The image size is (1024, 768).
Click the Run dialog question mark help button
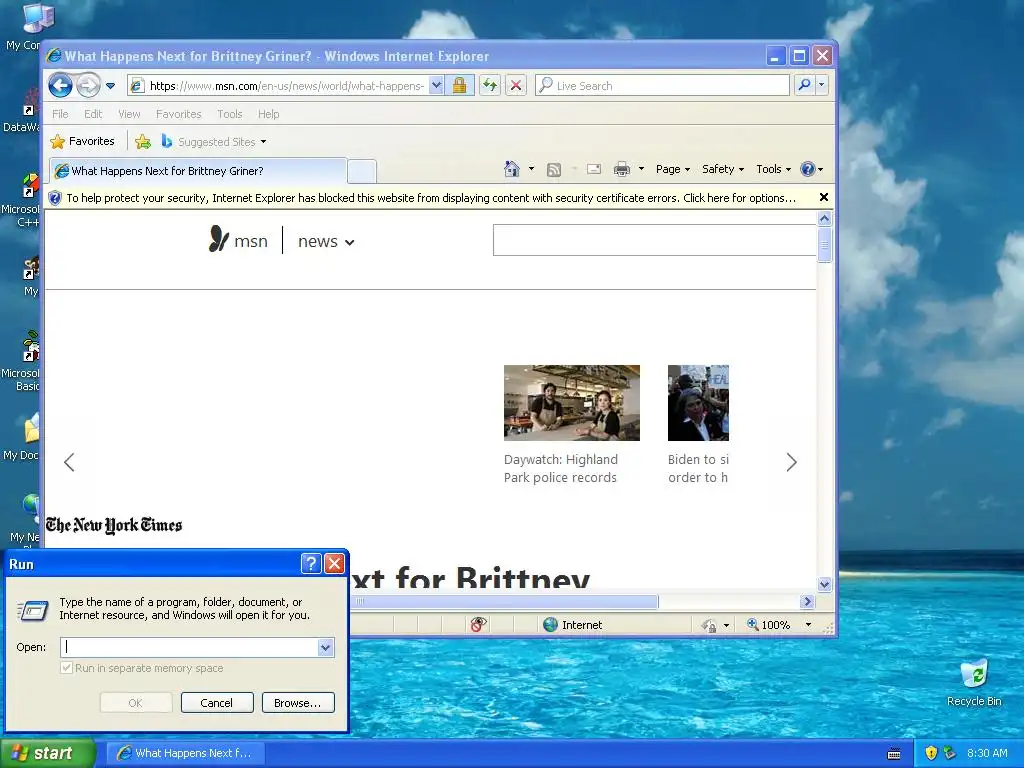(x=311, y=563)
